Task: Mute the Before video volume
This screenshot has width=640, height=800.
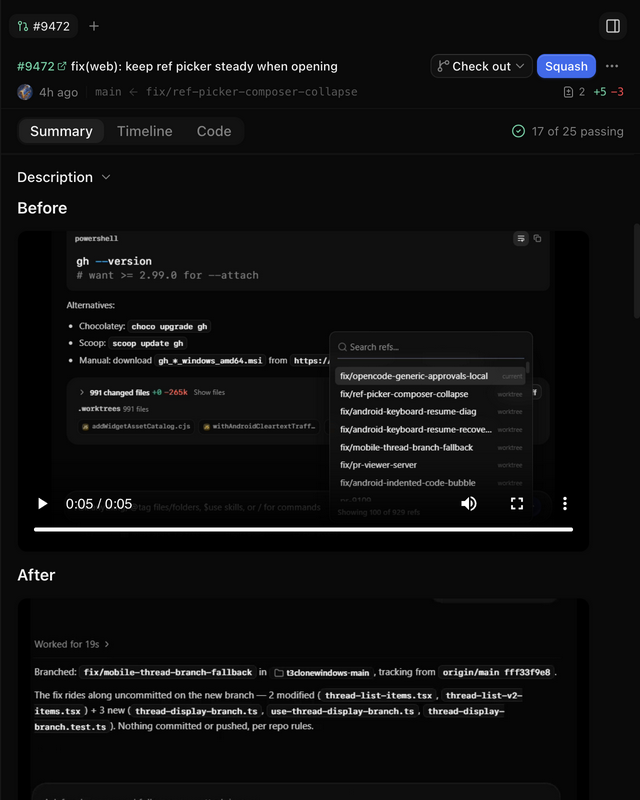Action: pyautogui.click(x=469, y=504)
